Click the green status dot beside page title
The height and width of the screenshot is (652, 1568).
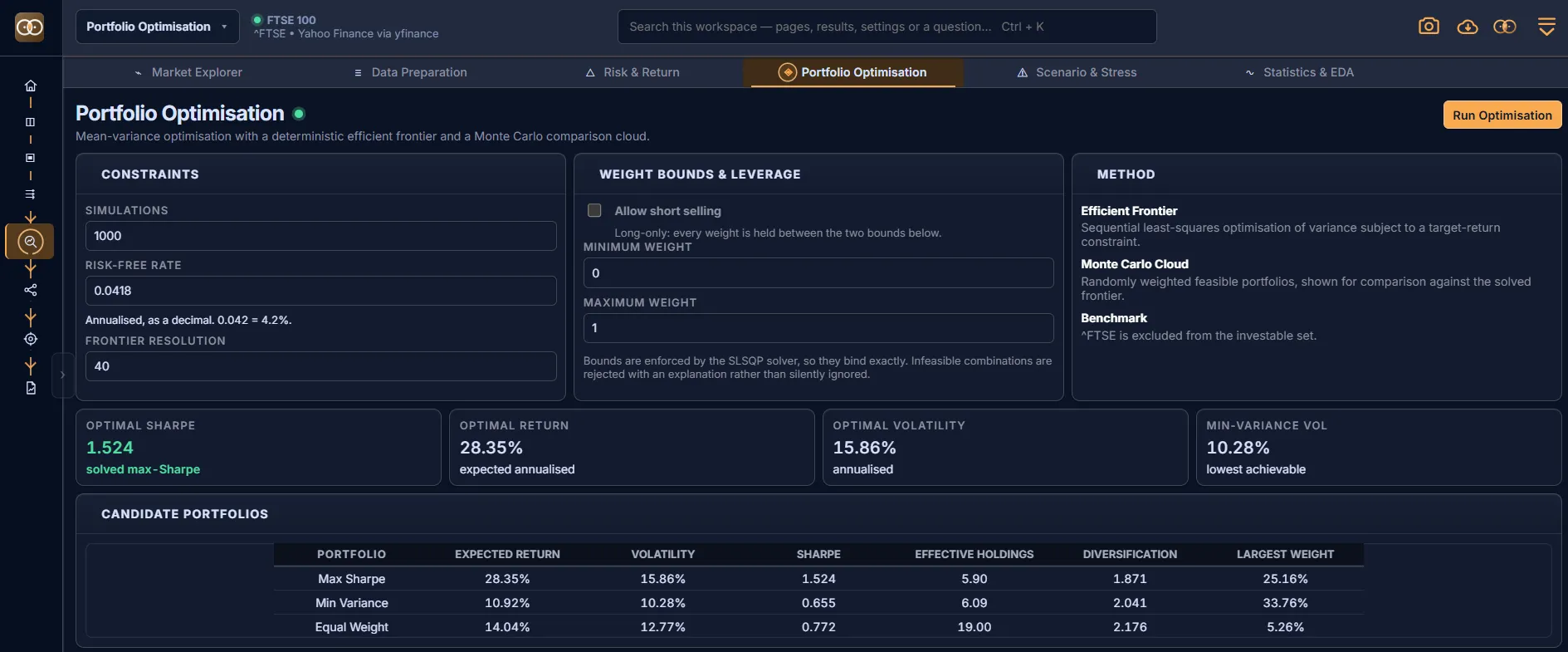[299, 114]
